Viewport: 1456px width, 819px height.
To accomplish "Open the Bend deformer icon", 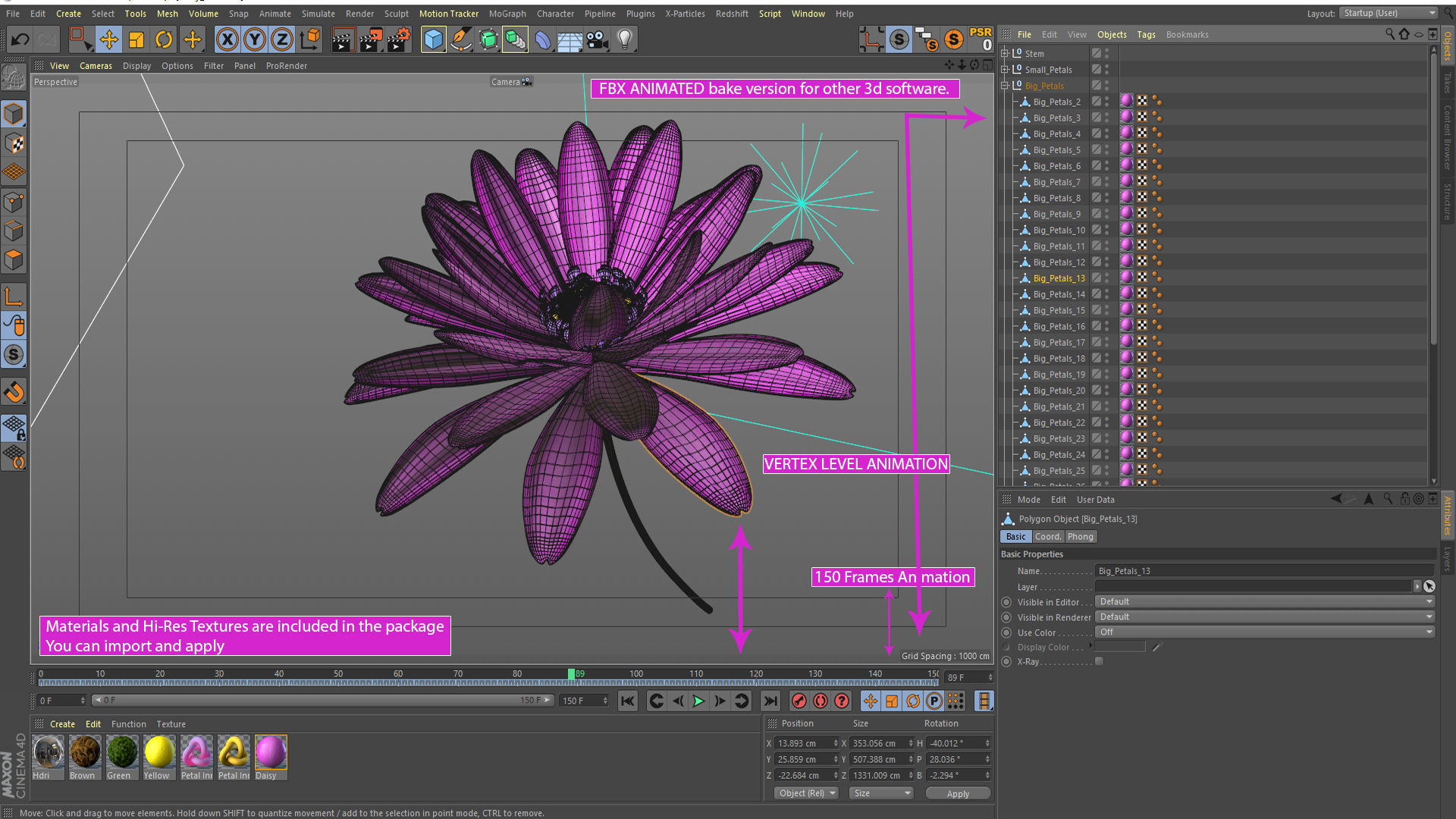I will tap(543, 39).
